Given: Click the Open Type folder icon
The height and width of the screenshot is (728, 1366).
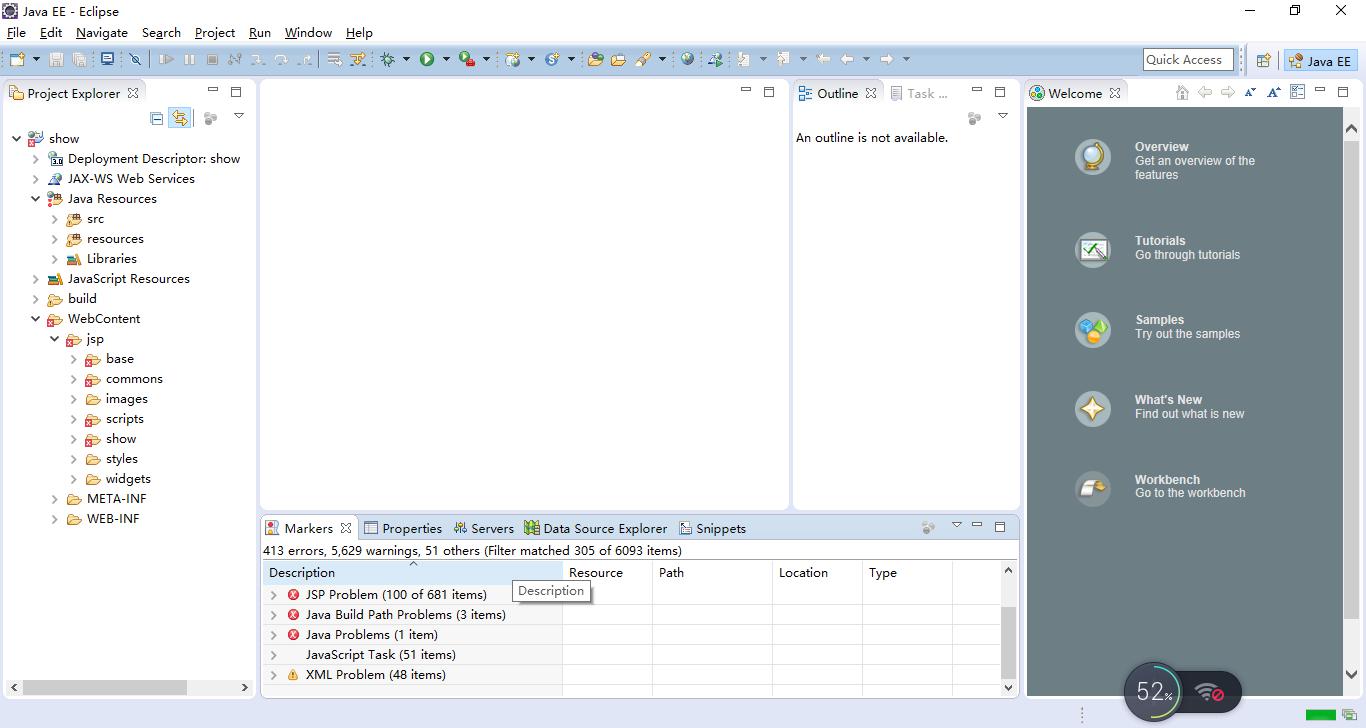Looking at the screenshot, I should 595,59.
